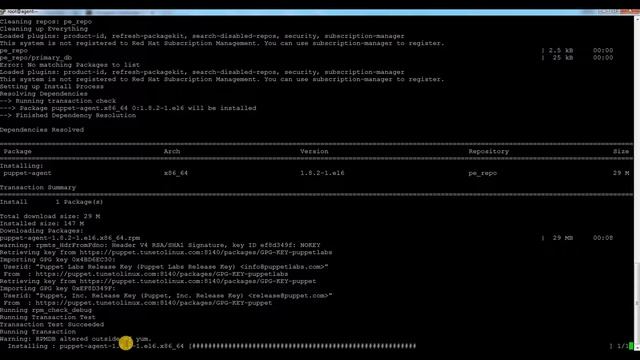The image size is (640, 360).
Task: Click the 'Cleaning up Everything' line
Action: [44, 29]
